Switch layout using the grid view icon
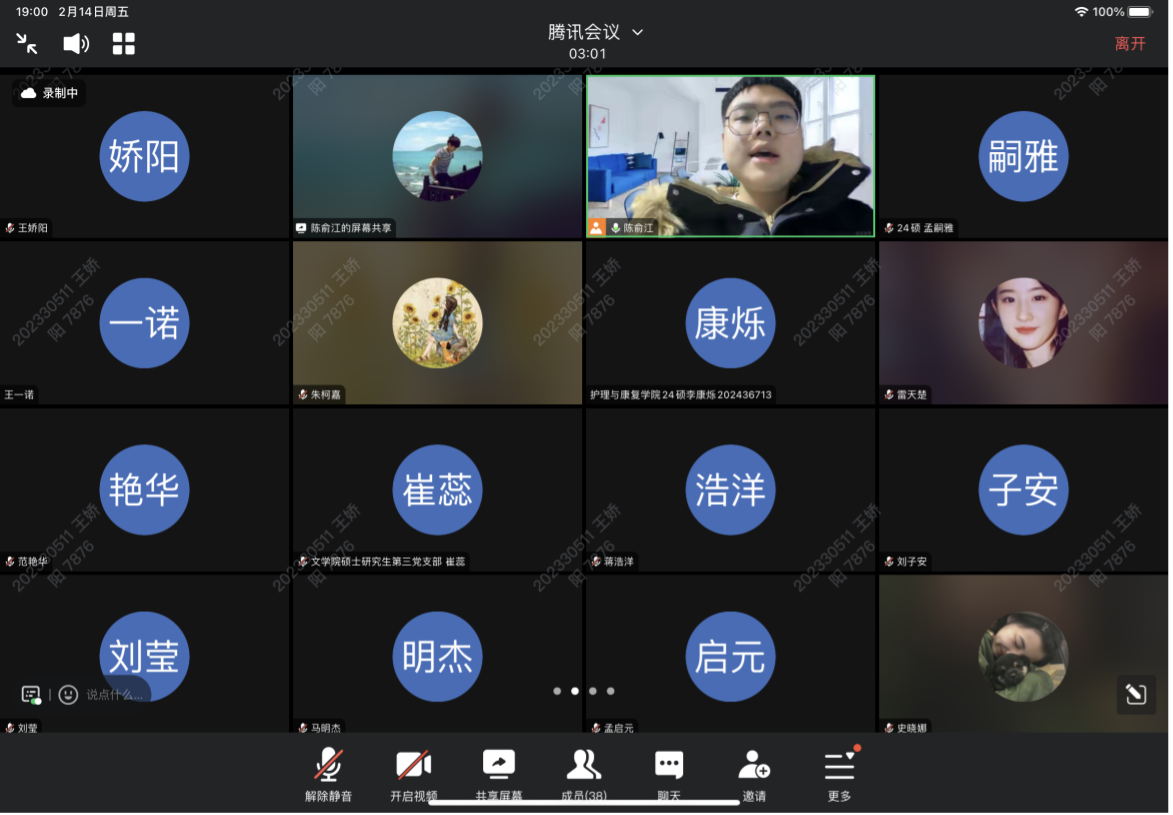Image resolution: width=1173 pixels, height=815 pixels. pyautogui.click(x=124, y=43)
